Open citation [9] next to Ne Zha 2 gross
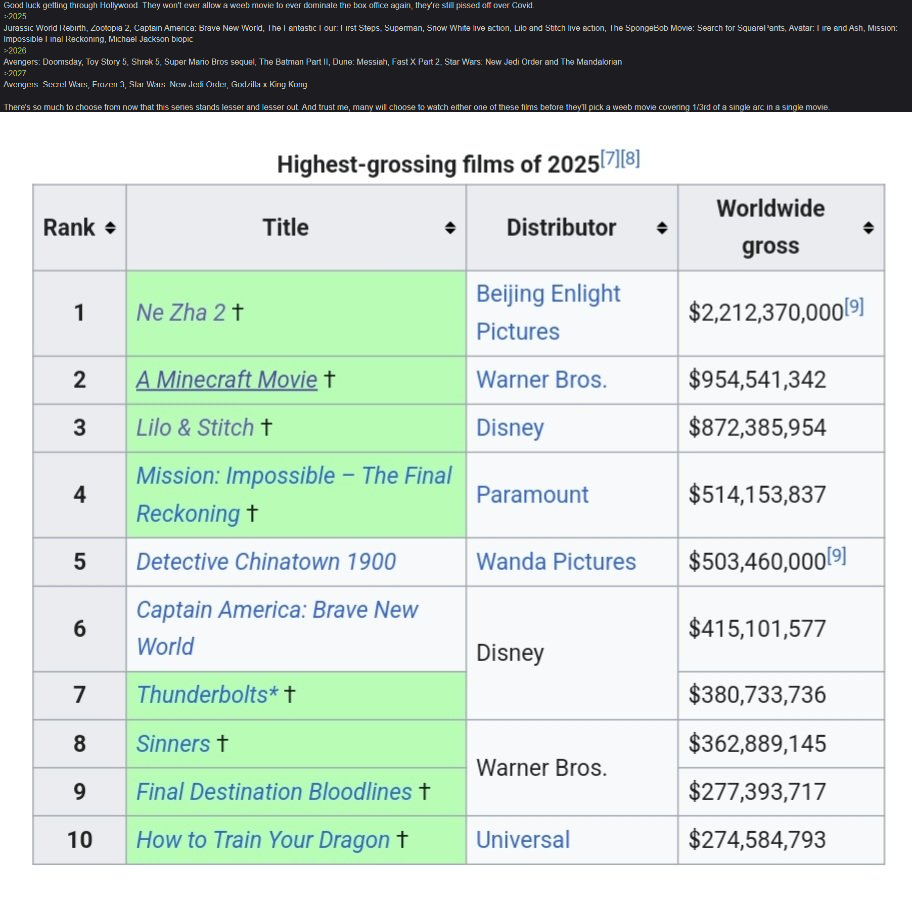This screenshot has width=912, height=901. point(854,306)
